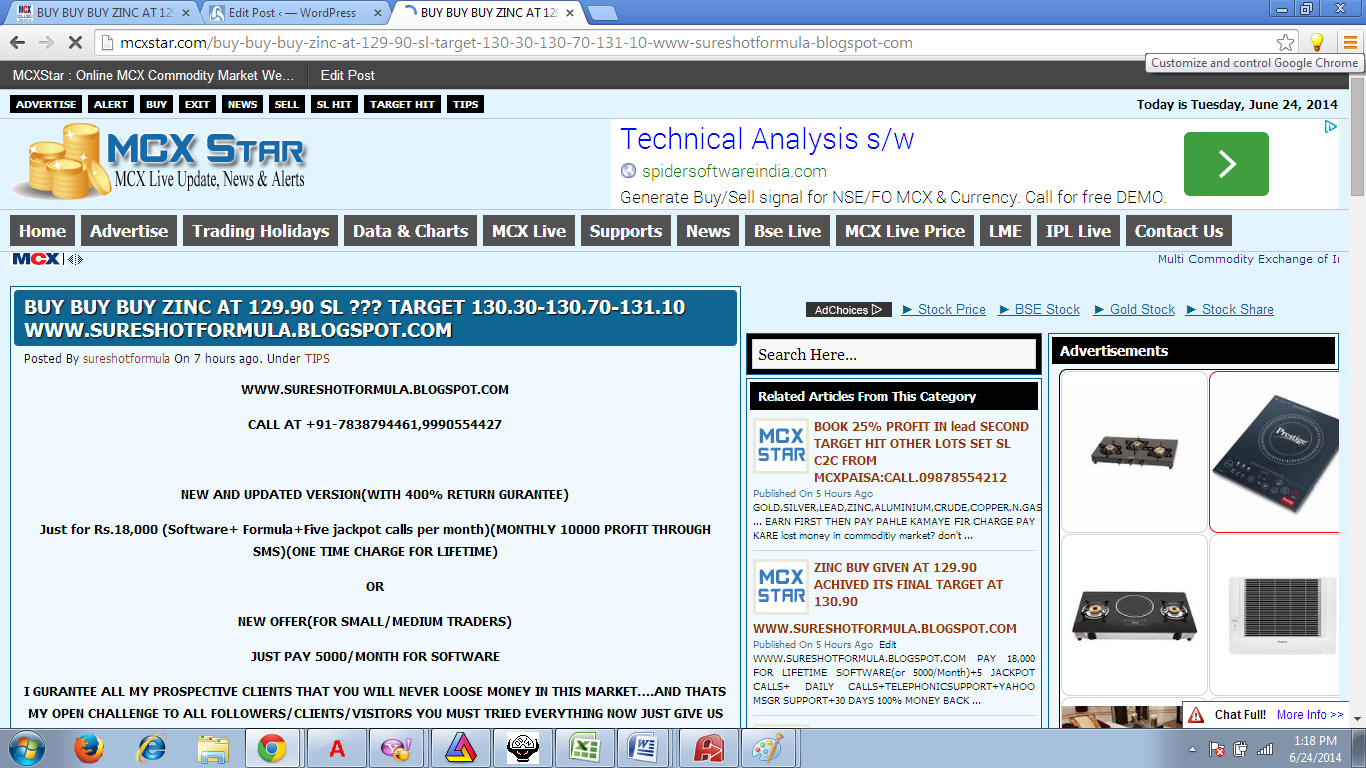Open a new tab button
This screenshot has height=768, width=1366.
(601, 13)
